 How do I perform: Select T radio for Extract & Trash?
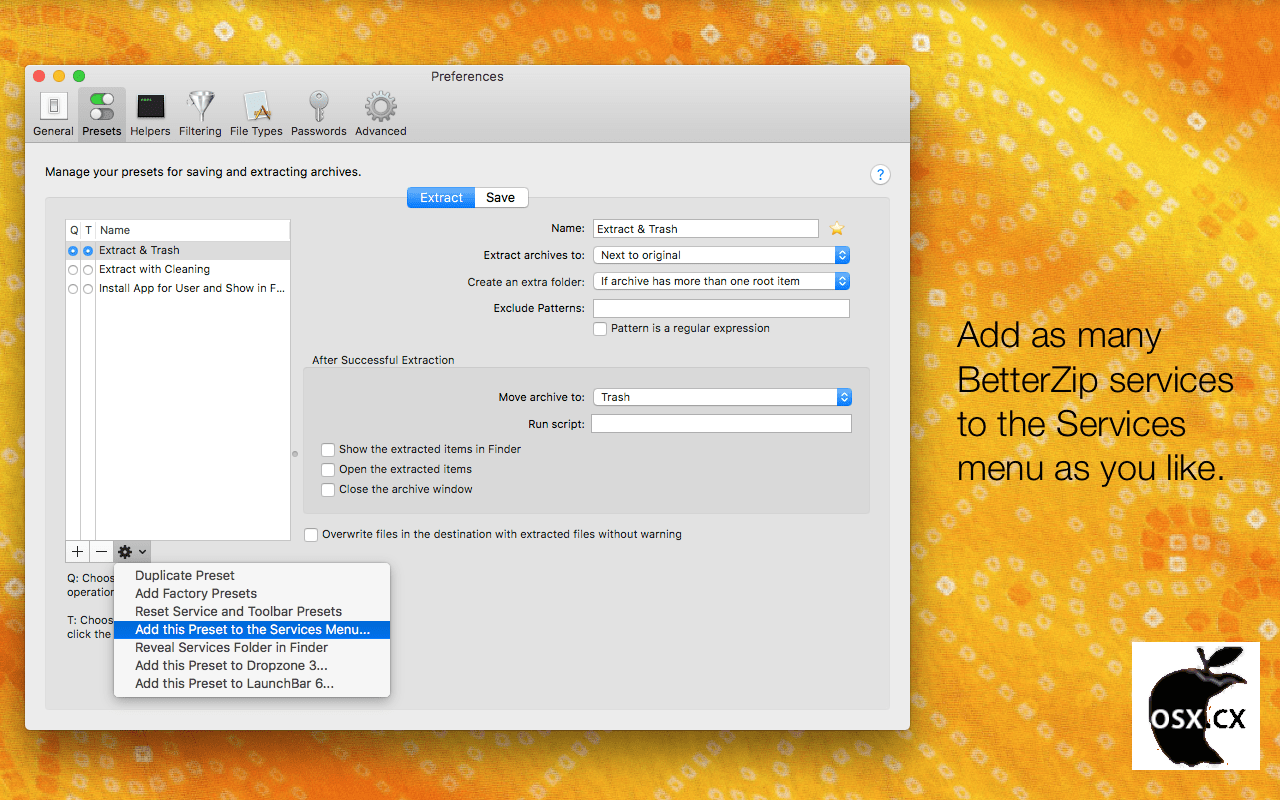pyautogui.click(x=88, y=251)
